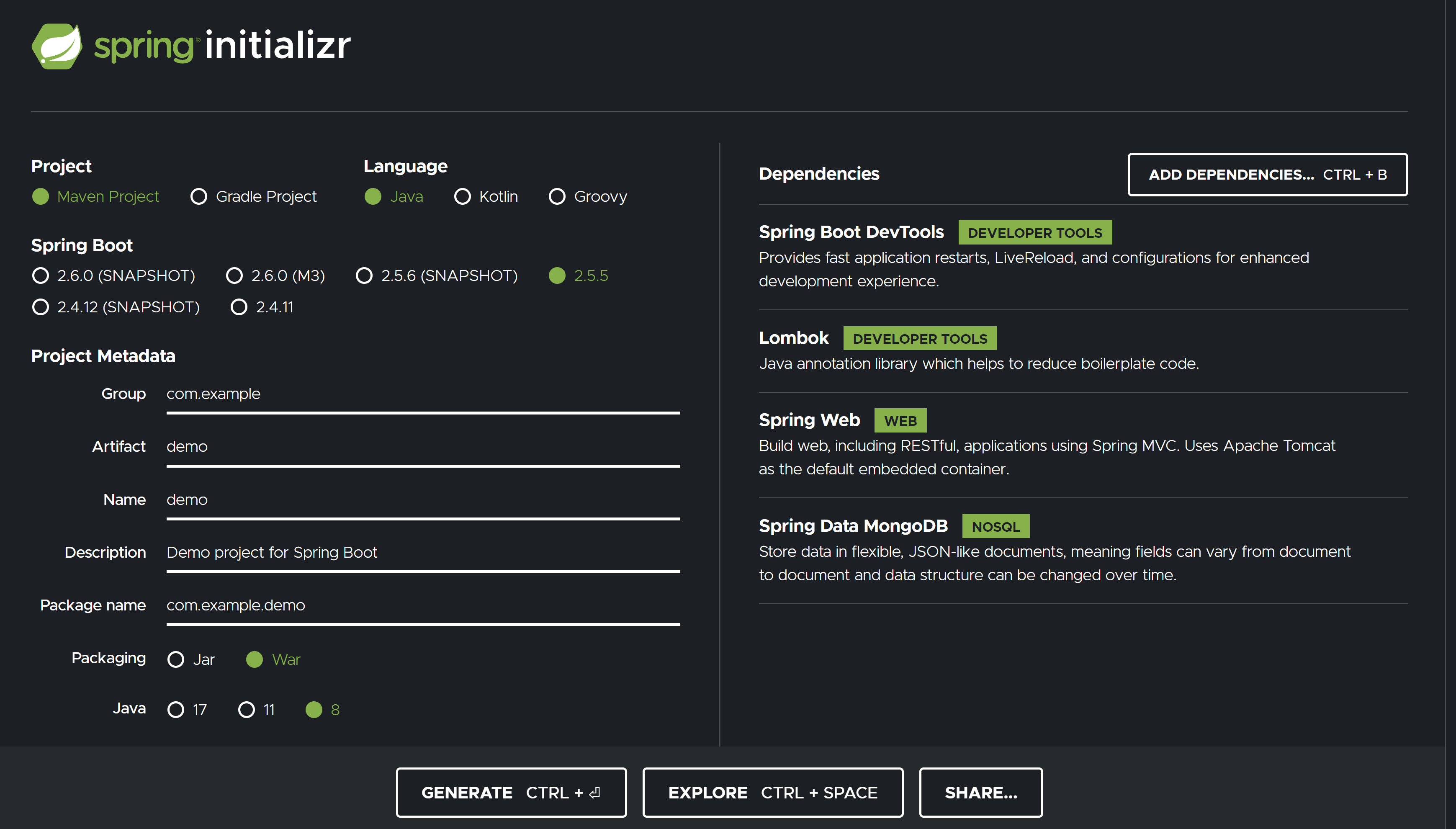Click the Project section heading
Viewport: 1456px width, 829px height.
(x=61, y=166)
